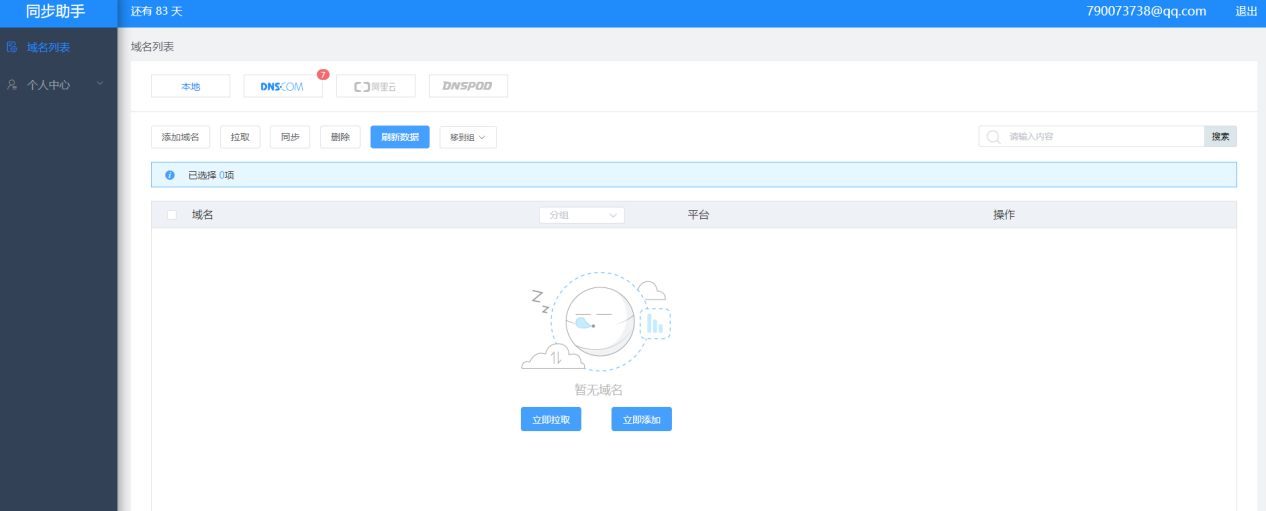The height and width of the screenshot is (511, 1266).
Task: Select the 阿里云 platform tab
Action: (375, 87)
